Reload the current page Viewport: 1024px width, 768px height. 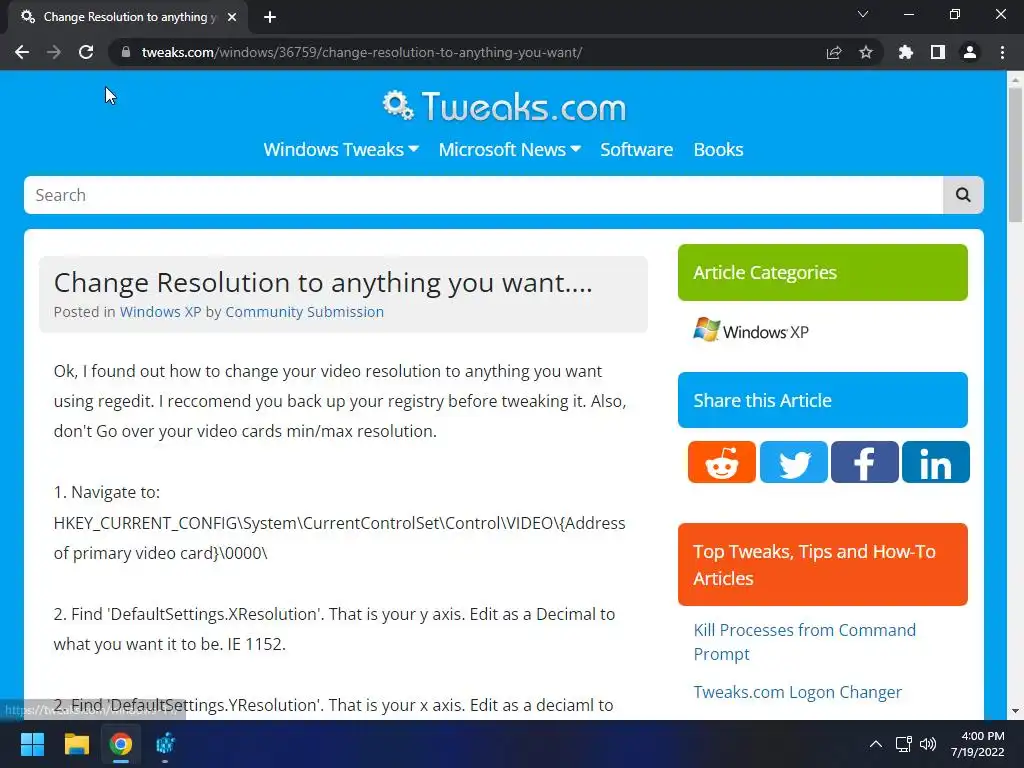click(86, 52)
